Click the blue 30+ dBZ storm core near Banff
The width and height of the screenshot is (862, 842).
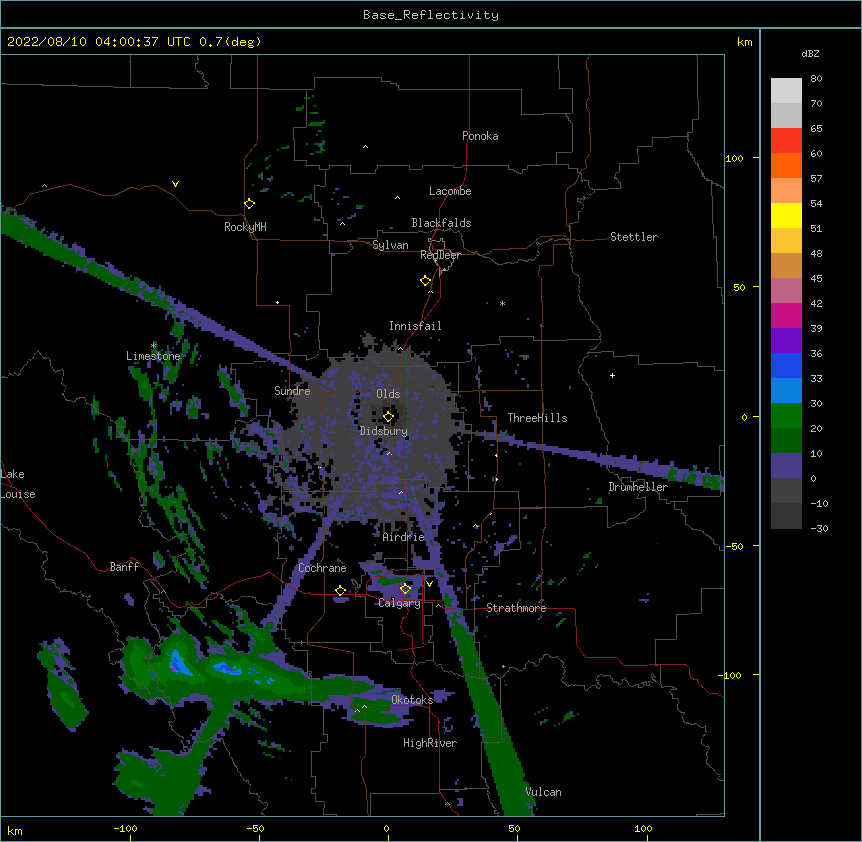(179, 661)
